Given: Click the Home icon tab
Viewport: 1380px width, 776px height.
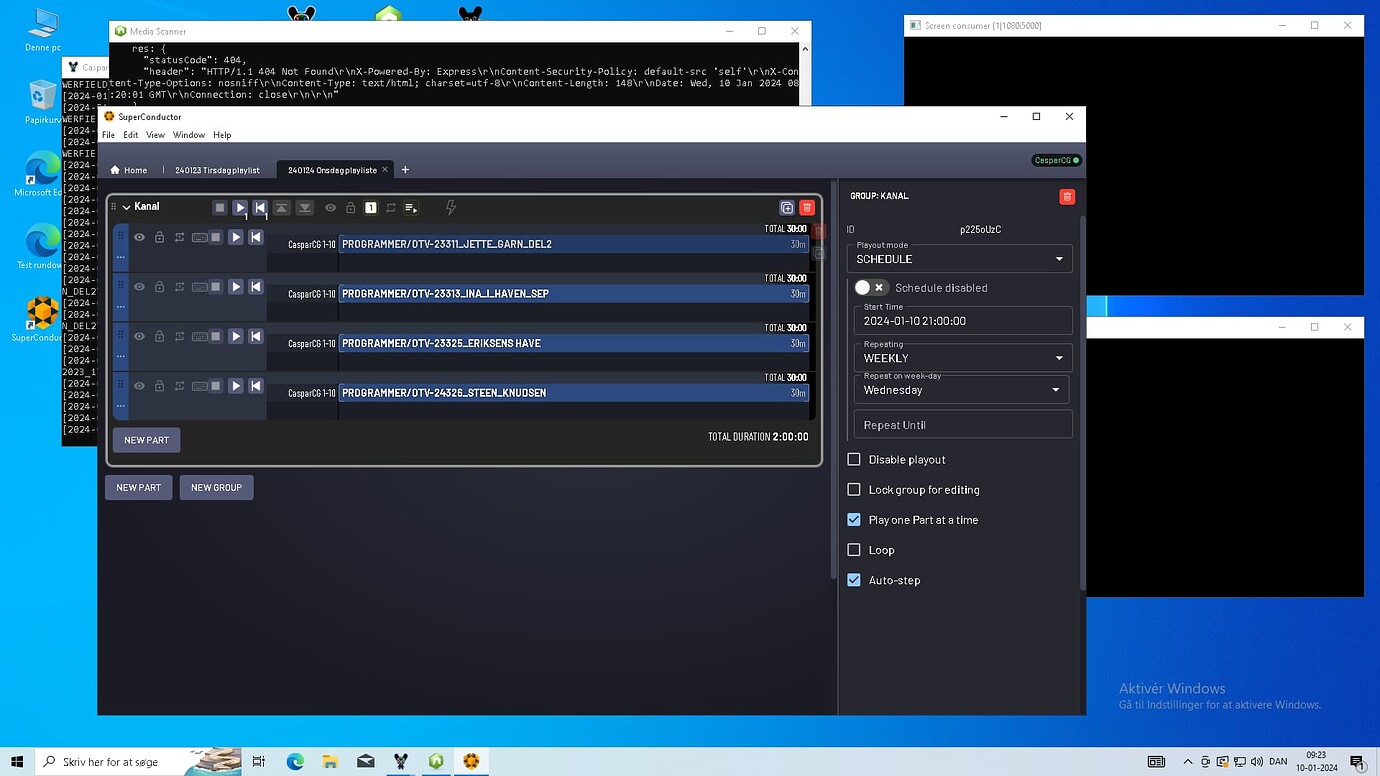Looking at the screenshot, I should click(x=129, y=170).
